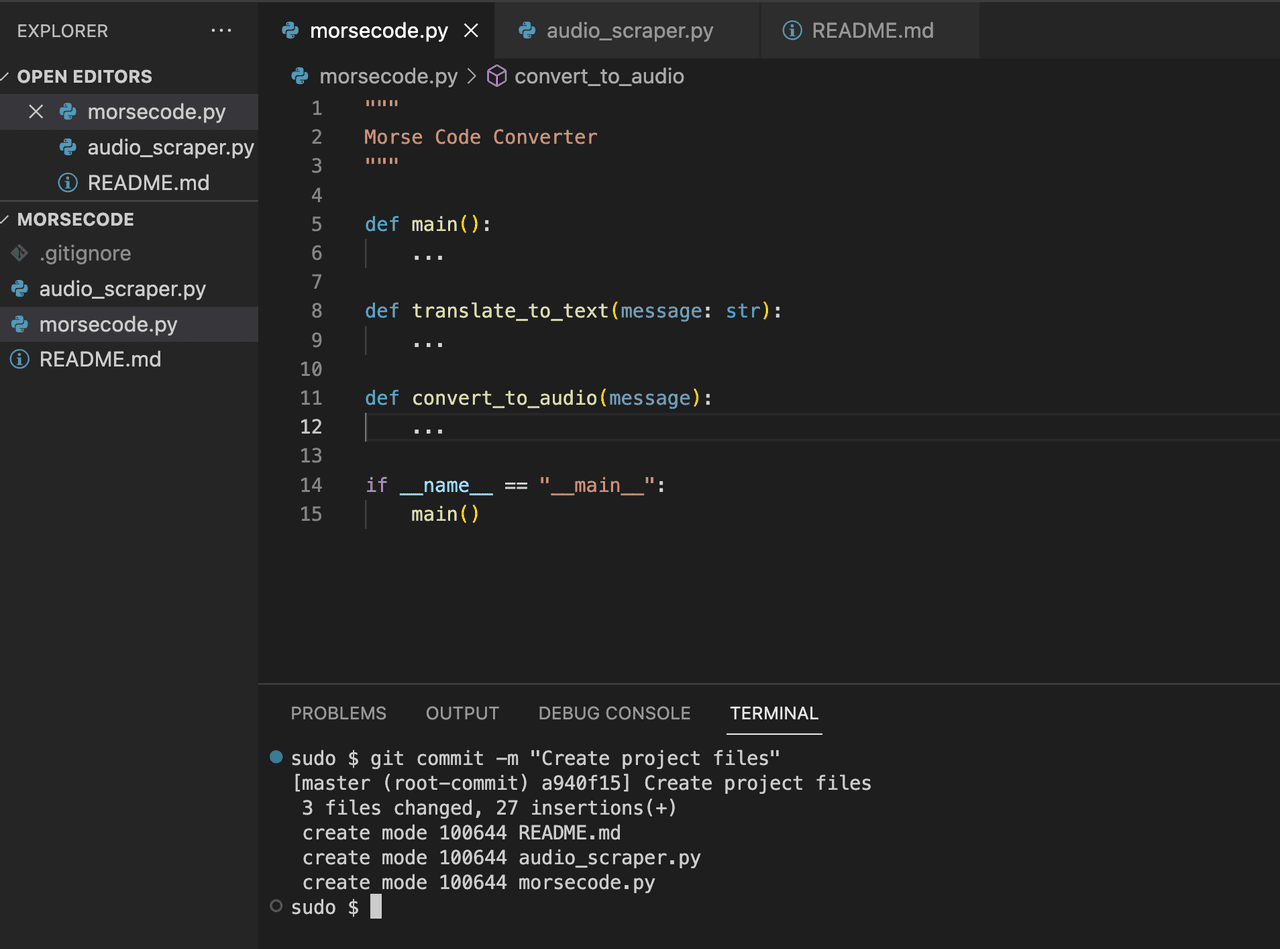Click '3 files changed, 27 insertions(+)' terminal line
This screenshot has width=1280, height=949.
[489, 808]
